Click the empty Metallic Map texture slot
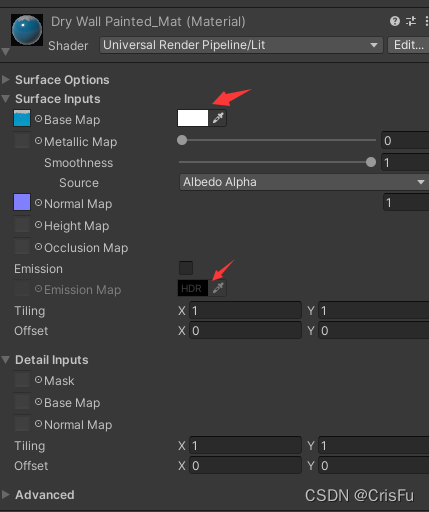This screenshot has height=512, width=429. [22, 140]
